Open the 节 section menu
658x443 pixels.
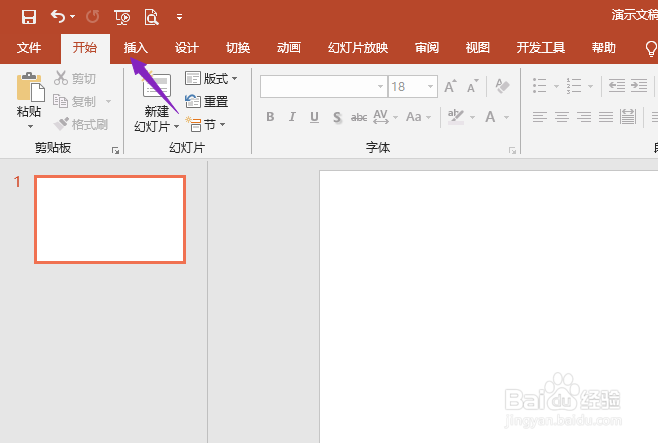(205, 124)
